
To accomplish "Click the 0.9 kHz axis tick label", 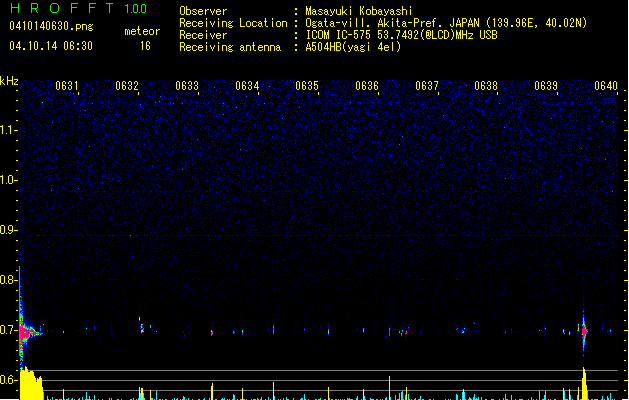I will 8,230.
